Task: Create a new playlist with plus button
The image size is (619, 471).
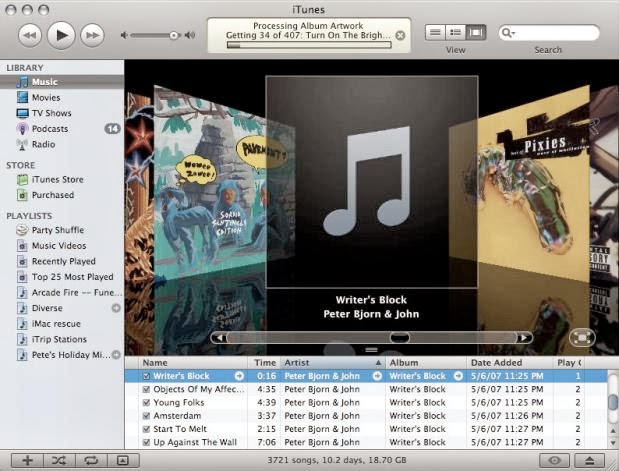Action: pos(27,460)
